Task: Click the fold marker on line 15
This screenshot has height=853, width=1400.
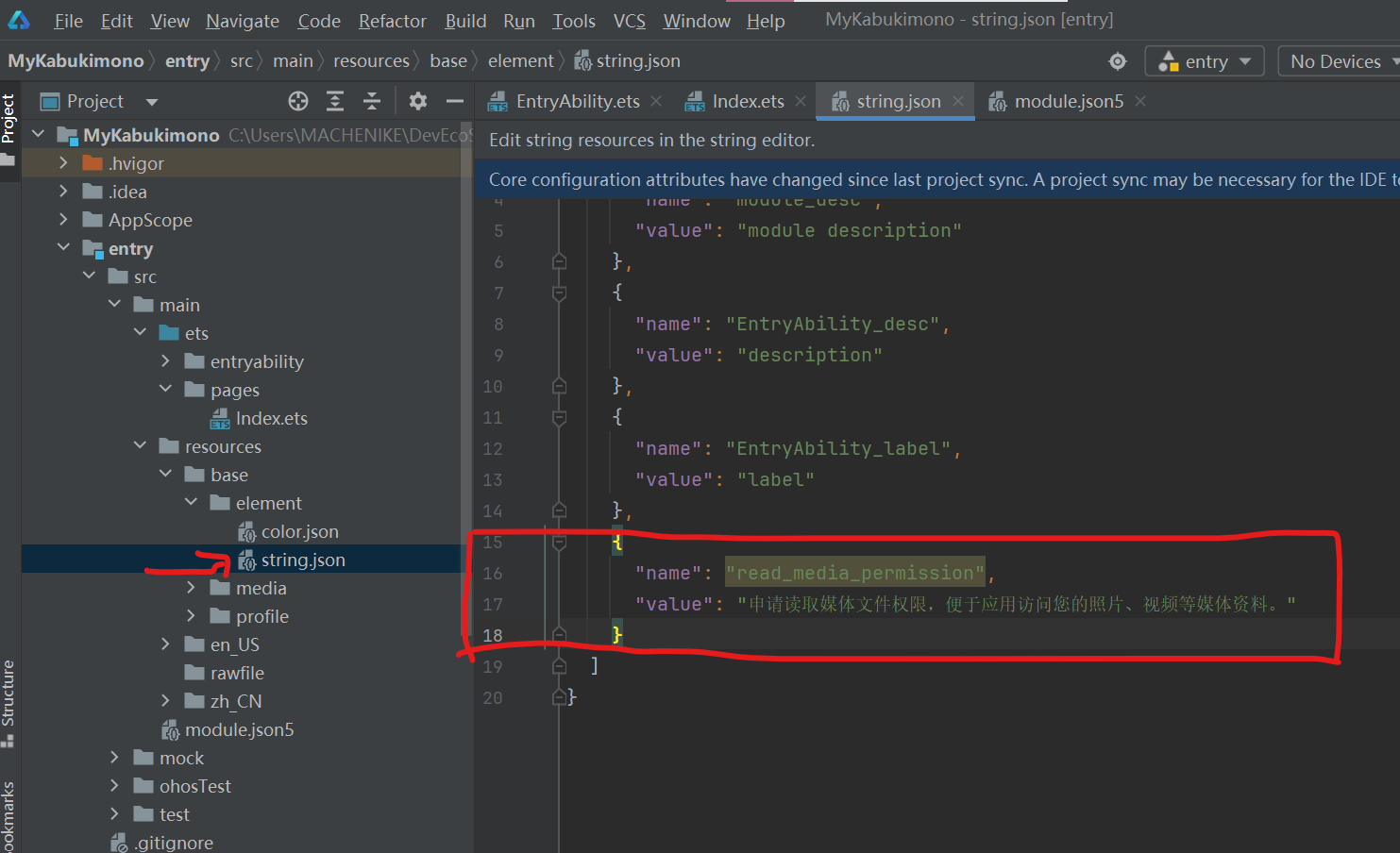Action: click(x=559, y=542)
